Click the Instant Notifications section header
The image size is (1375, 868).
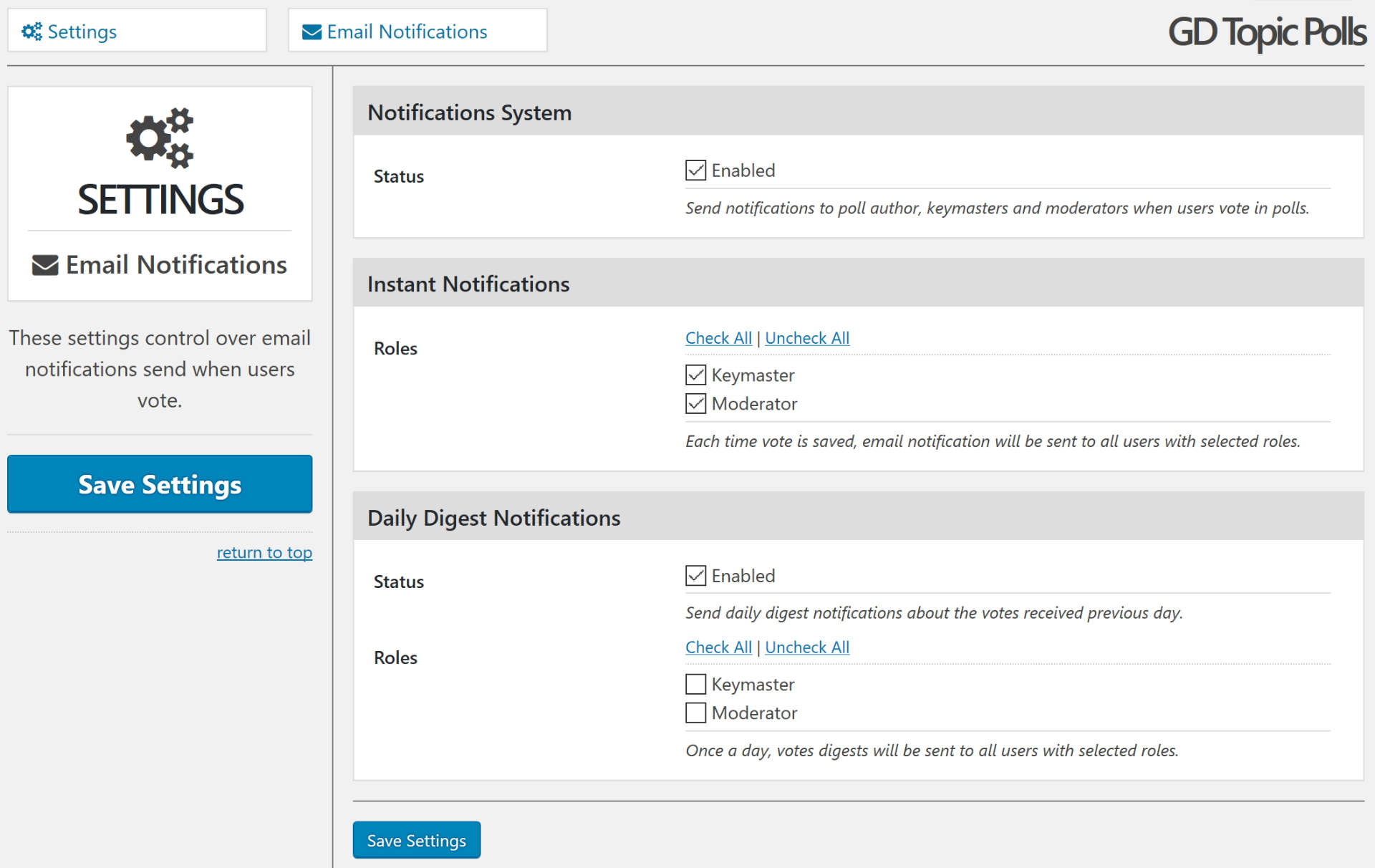858,284
